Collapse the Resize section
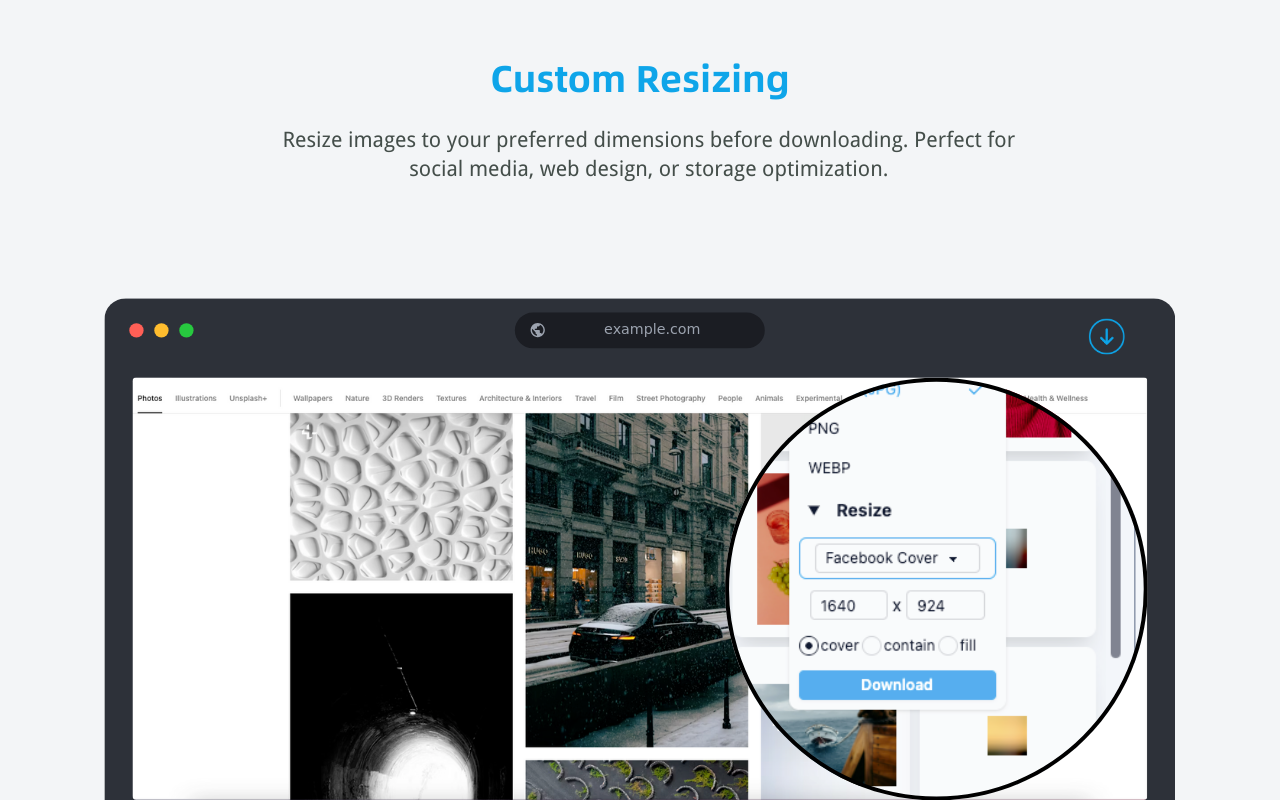The height and width of the screenshot is (800, 1280). [x=813, y=509]
